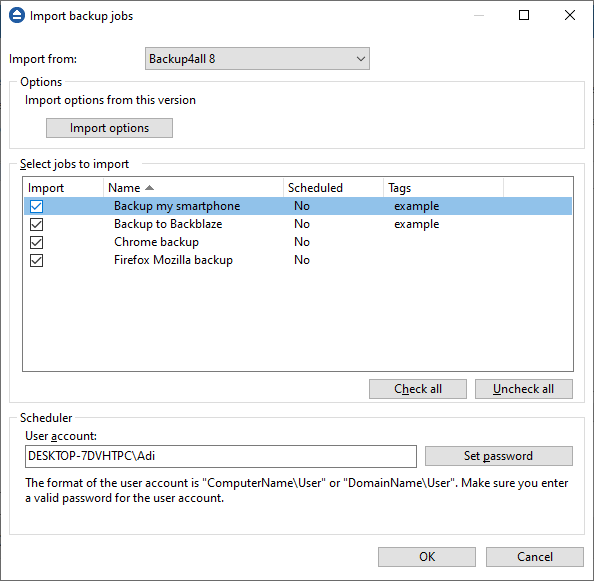This screenshot has width=594, height=581.
Task: Toggle the Firefox Mozilla backup checkbox
Action: (x=36, y=260)
